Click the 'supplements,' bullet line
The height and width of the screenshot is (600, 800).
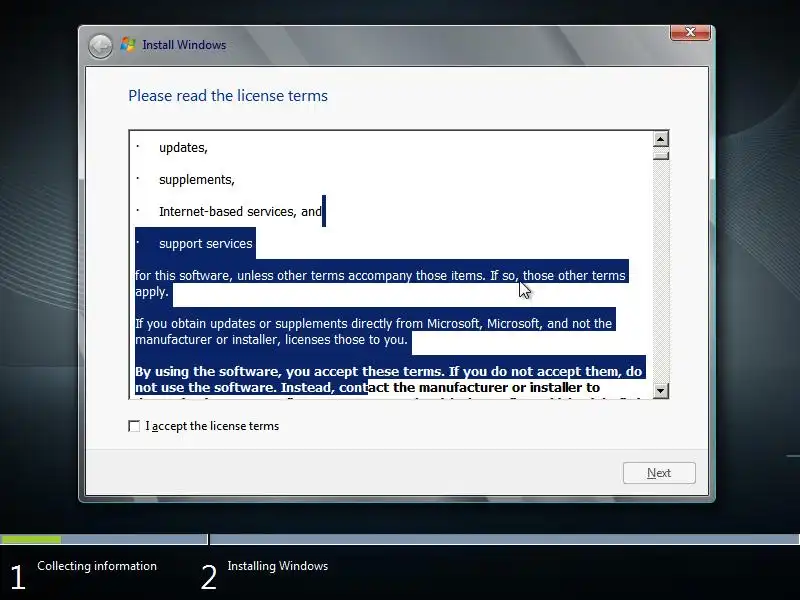click(196, 180)
